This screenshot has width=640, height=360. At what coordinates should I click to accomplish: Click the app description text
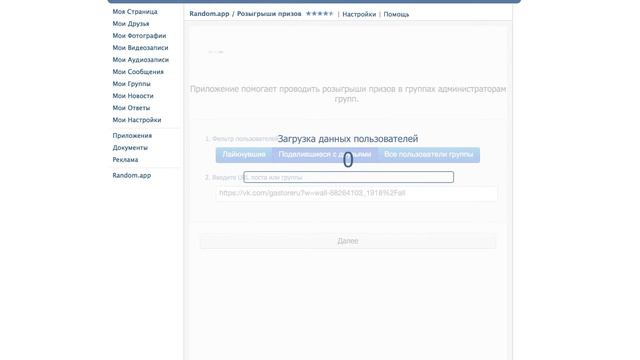pyautogui.click(x=348, y=94)
